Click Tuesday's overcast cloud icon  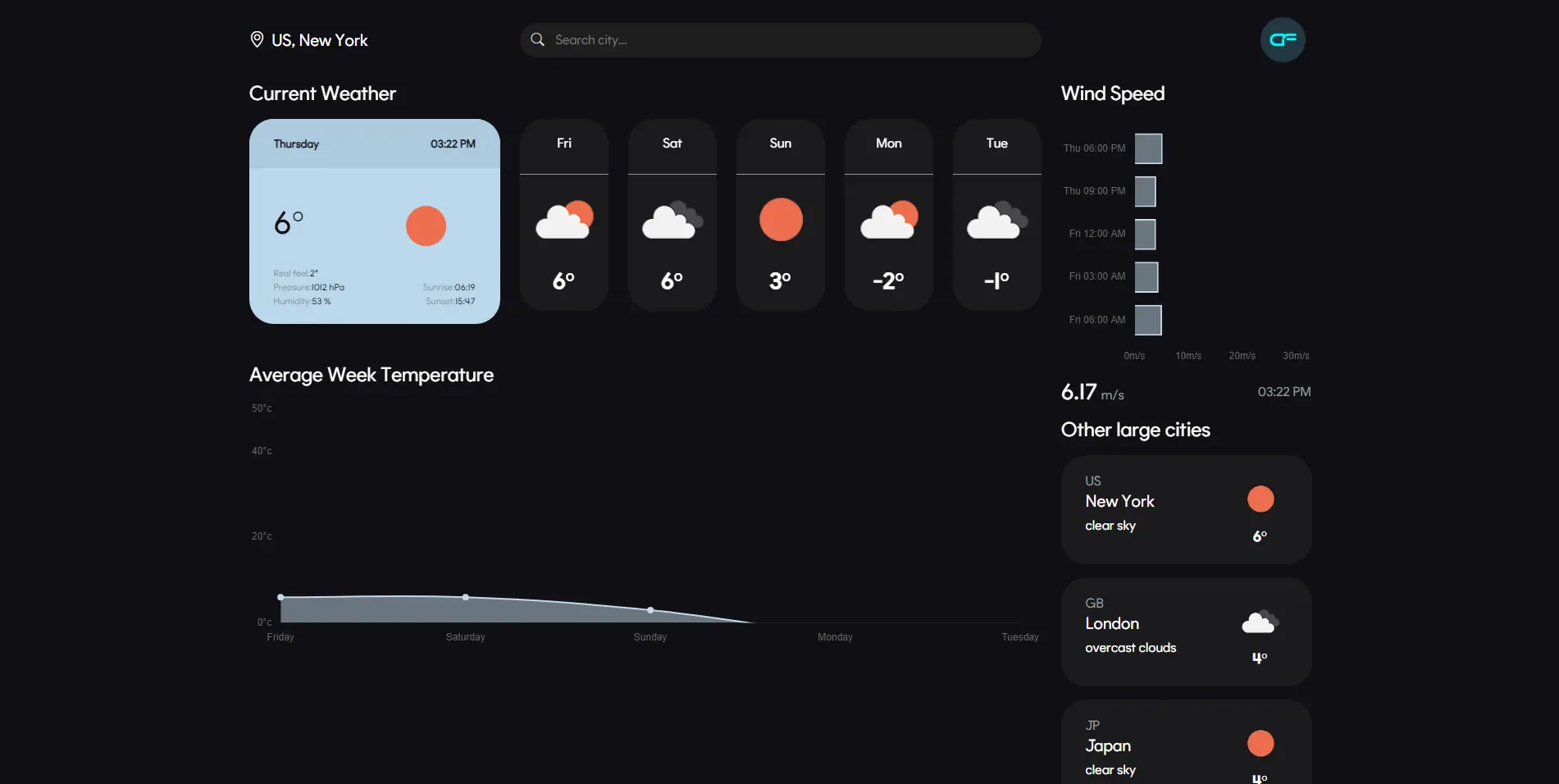tap(997, 219)
